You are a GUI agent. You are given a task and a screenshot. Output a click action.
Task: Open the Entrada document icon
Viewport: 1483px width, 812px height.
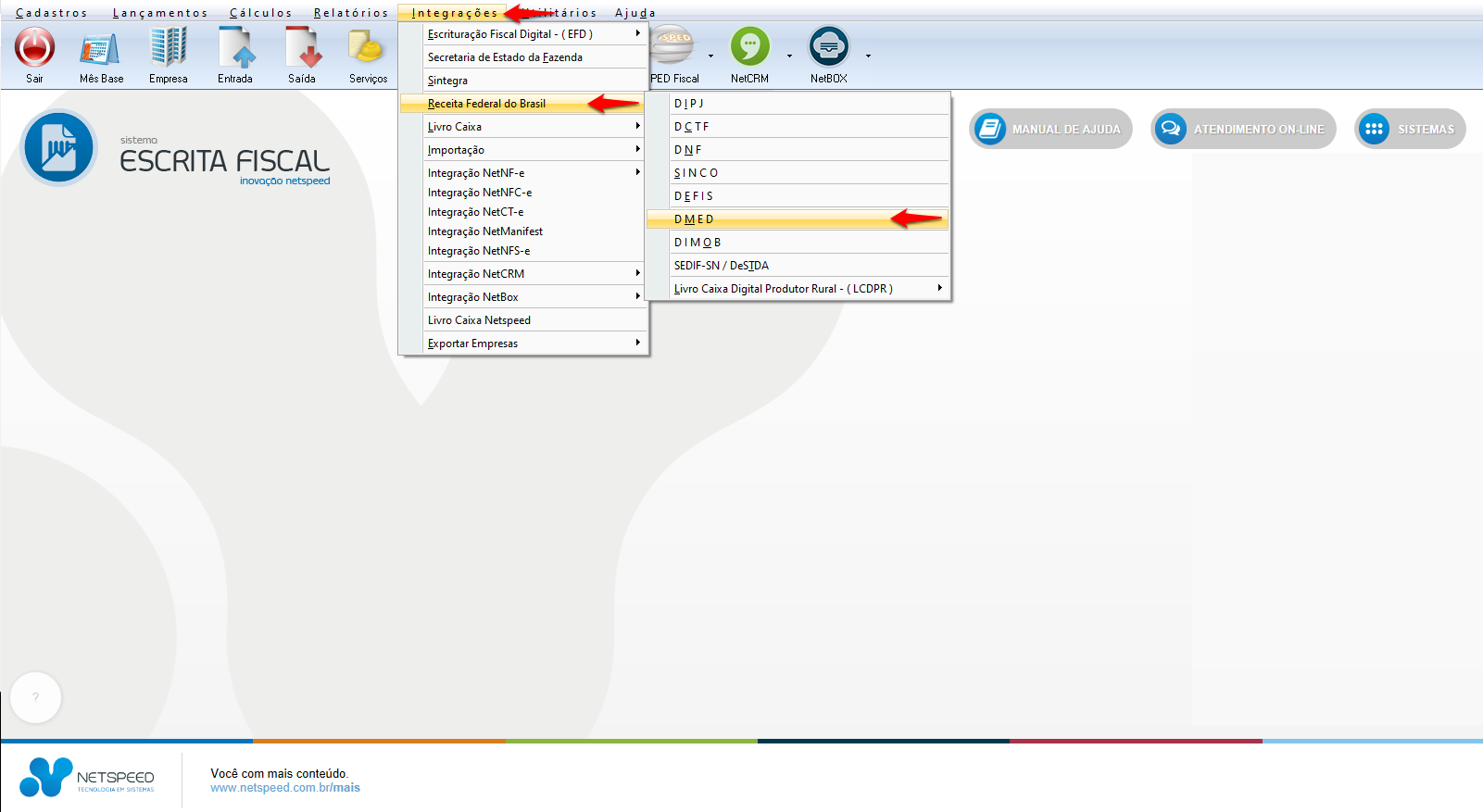coord(236,47)
